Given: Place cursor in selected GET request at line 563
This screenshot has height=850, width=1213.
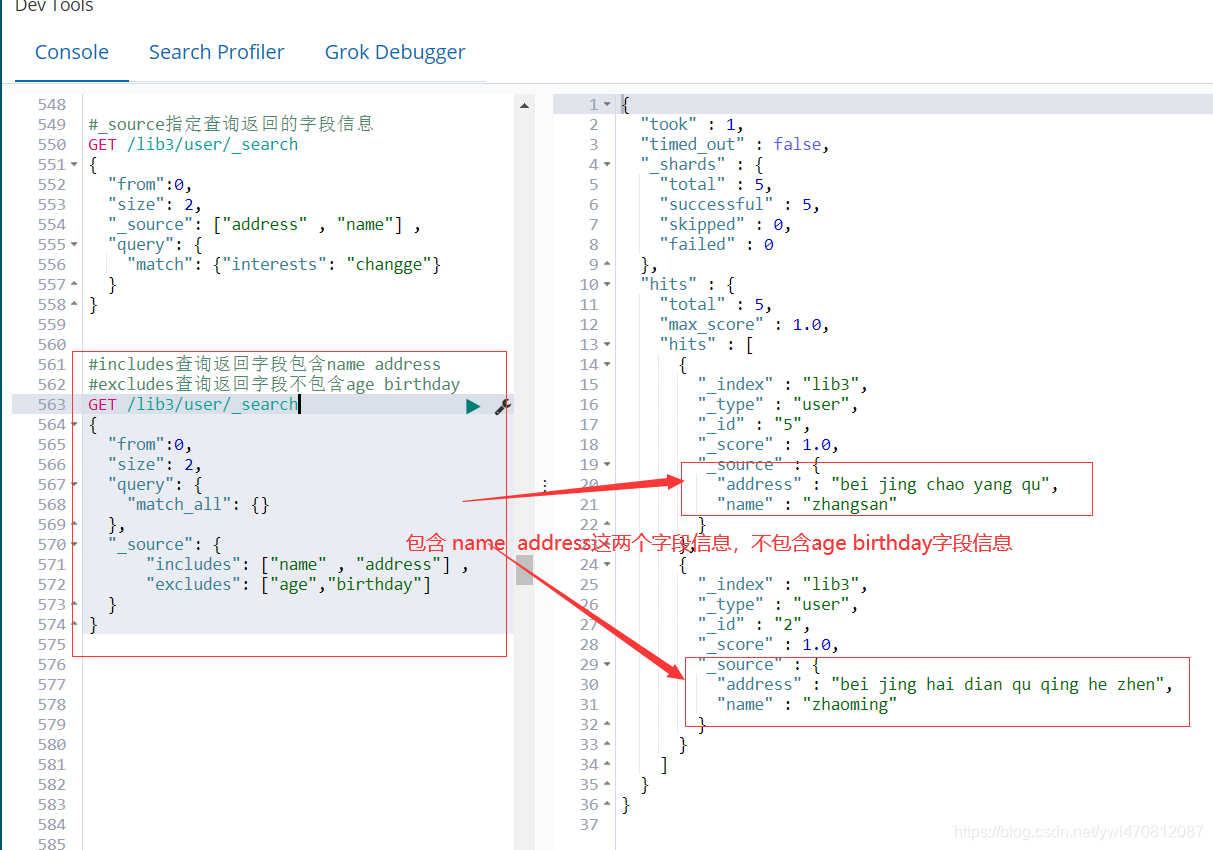Looking at the screenshot, I should [193, 404].
